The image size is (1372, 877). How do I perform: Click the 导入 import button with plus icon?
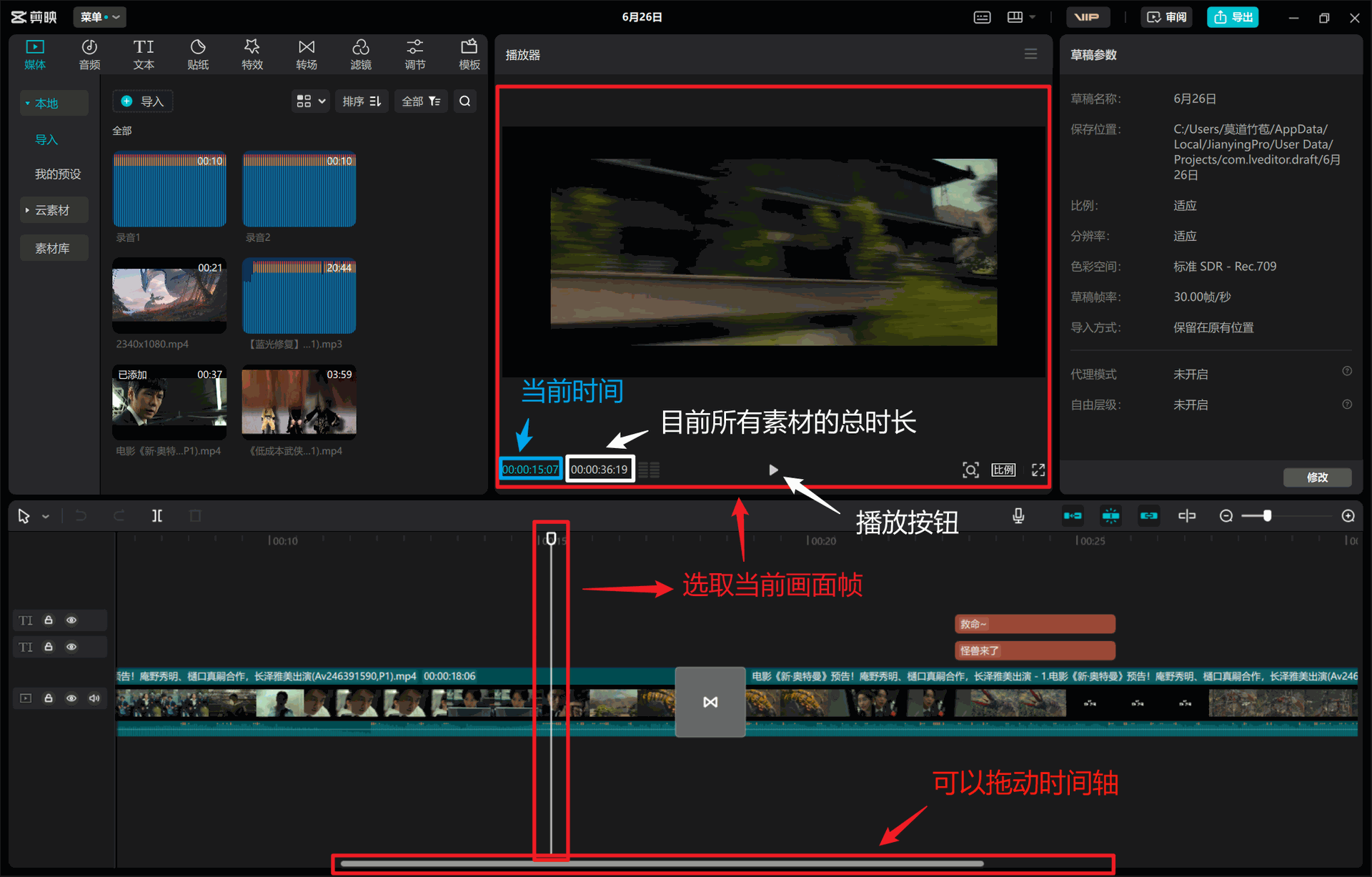click(143, 101)
